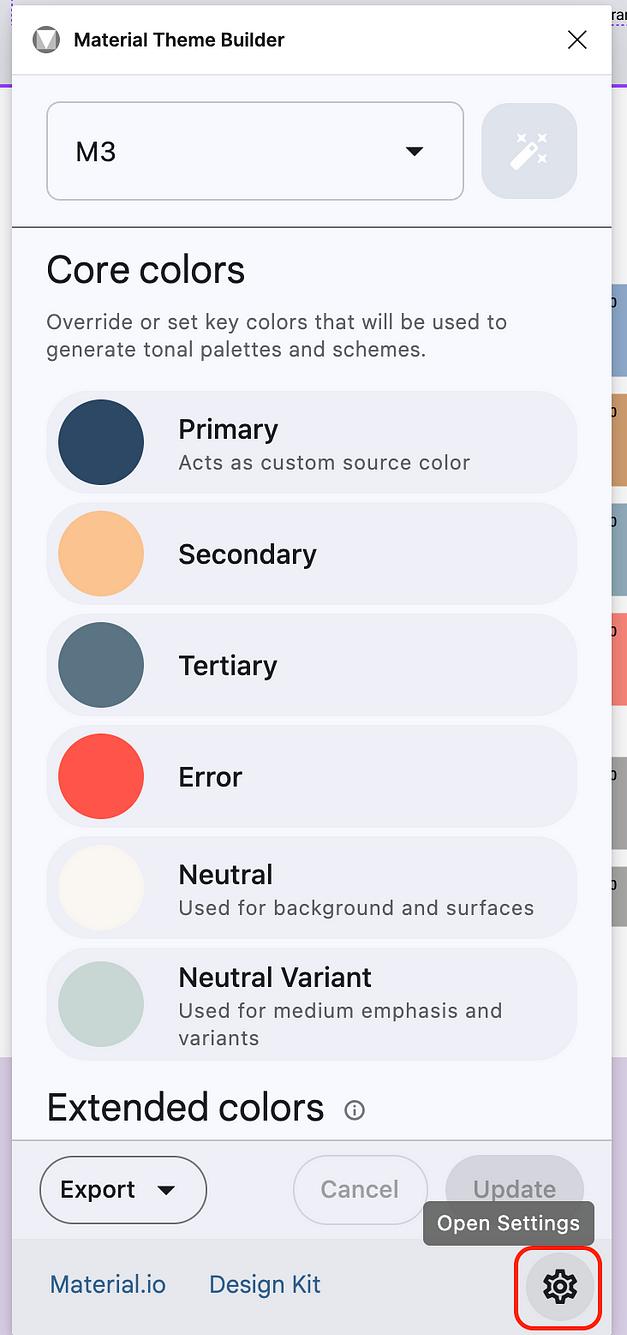This screenshot has width=627, height=1335.
Task: Pick the Error red color swatch
Action: [101, 777]
